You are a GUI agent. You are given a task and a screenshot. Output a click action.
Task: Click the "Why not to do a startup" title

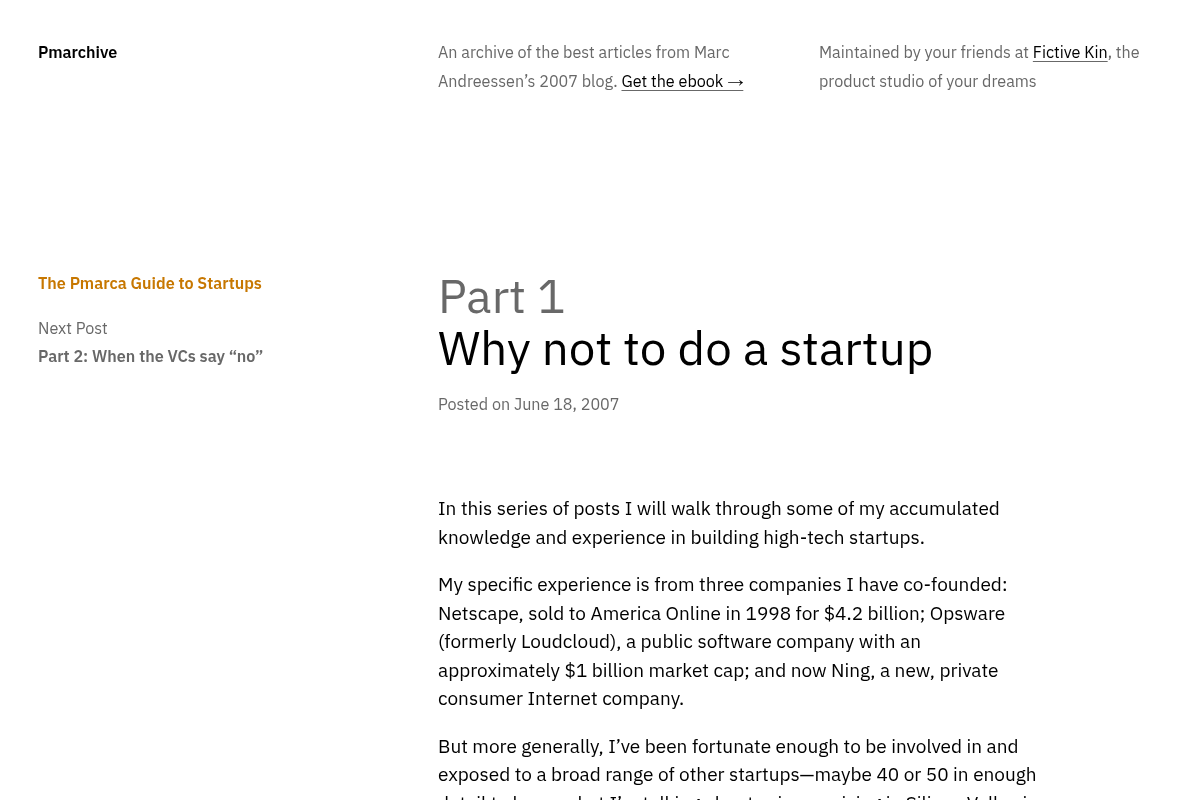pyautogui.click(x=685, y=348)
